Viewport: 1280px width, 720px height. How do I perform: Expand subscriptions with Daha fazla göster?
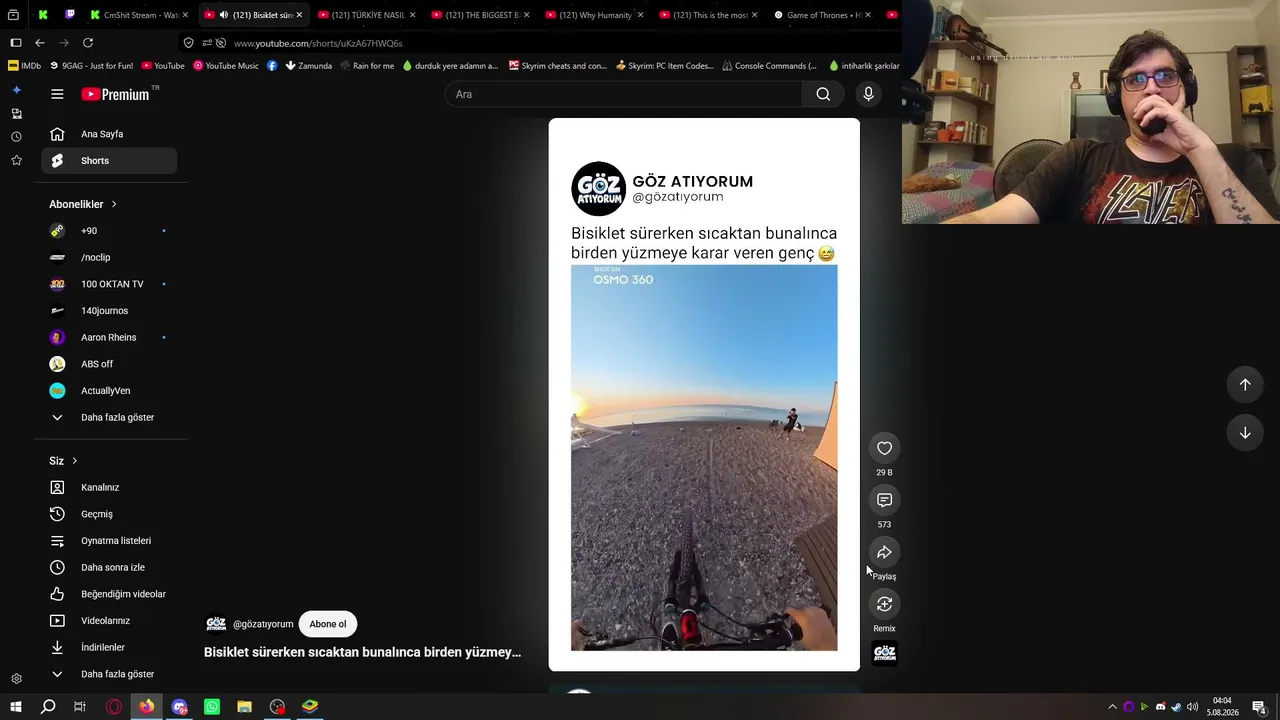click(108, 417)
